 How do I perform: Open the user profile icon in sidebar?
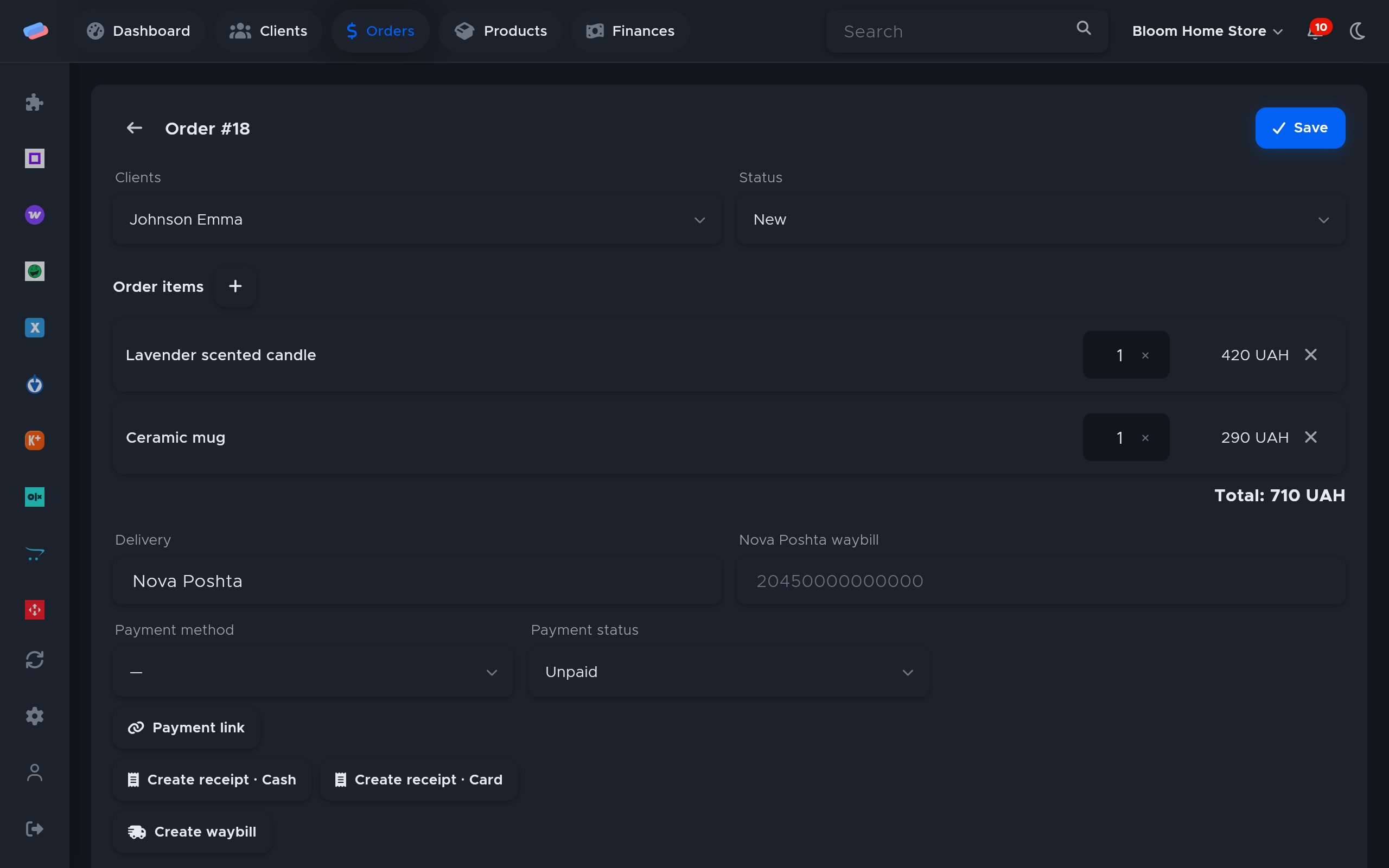34,773
